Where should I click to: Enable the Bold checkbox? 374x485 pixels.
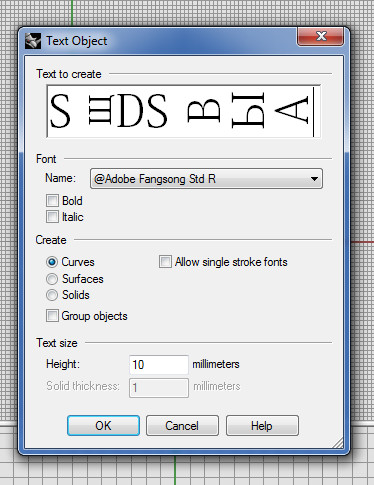coord(52,201)
